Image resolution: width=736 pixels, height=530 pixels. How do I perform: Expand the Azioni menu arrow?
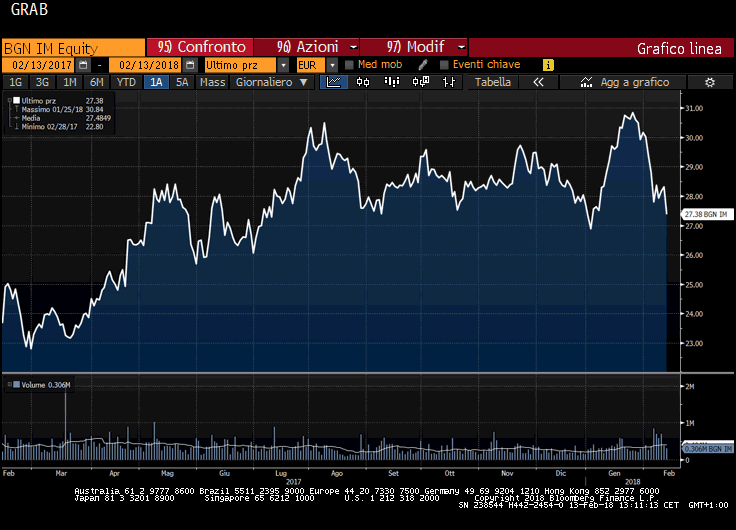pyautogui.click(x=353, y=47)
